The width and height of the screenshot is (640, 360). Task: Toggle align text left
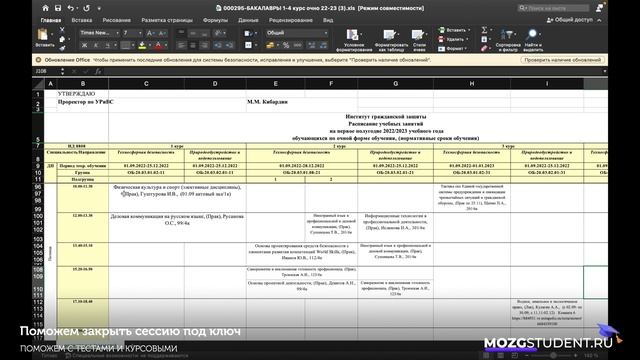[x=181, y=45]
